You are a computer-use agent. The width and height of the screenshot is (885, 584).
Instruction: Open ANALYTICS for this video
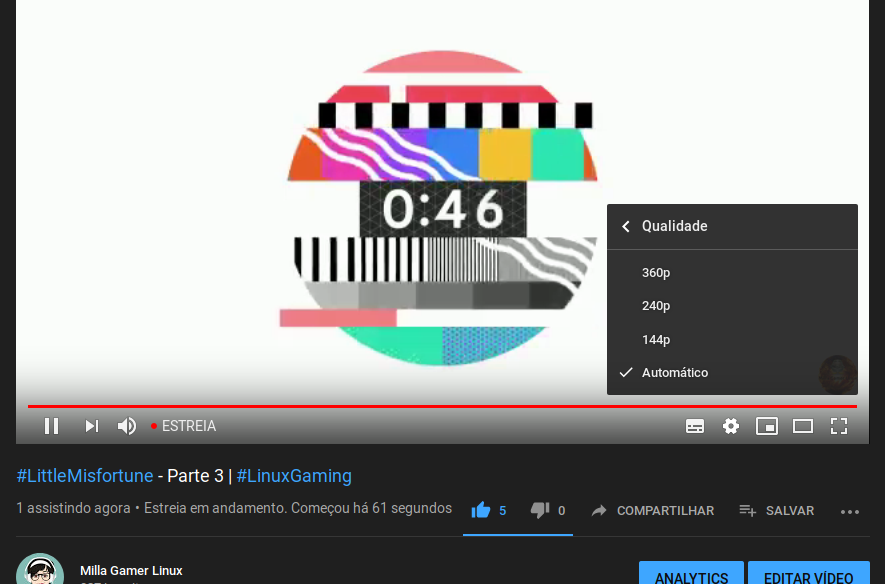[691, 573]
